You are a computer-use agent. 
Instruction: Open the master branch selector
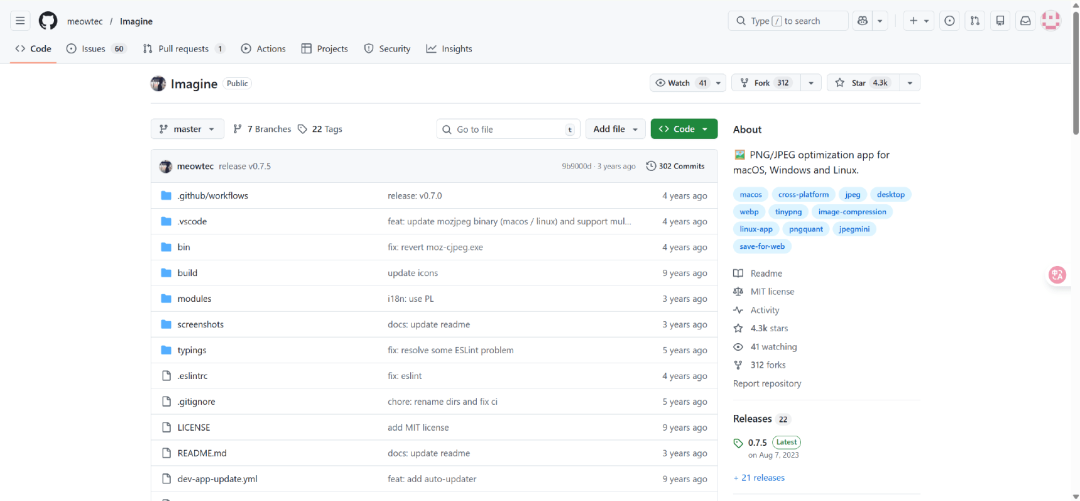[x=186, y=129]
